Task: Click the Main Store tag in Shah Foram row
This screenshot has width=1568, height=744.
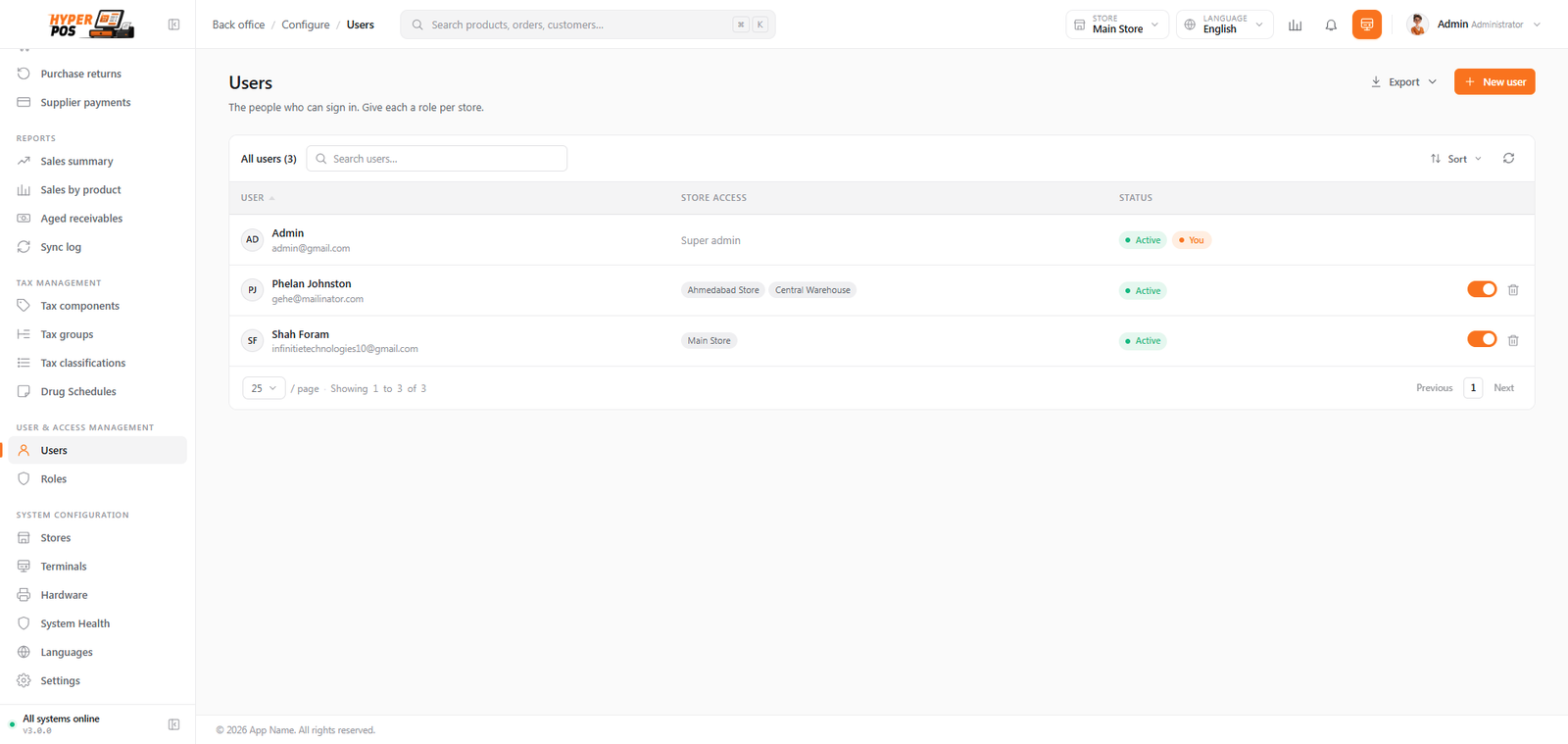Action: point(709,340)
